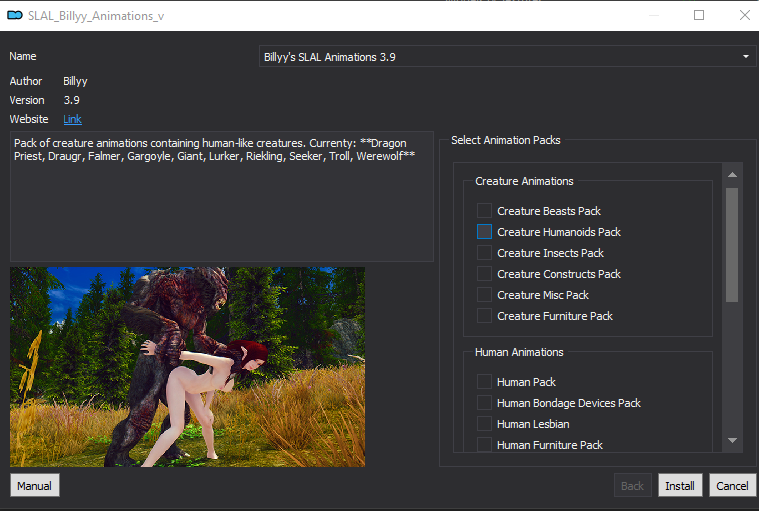Enable the Creature Furniture Pack checkbox
The width and height of the screenshot is (759, 511).
(x=484, y=316)
